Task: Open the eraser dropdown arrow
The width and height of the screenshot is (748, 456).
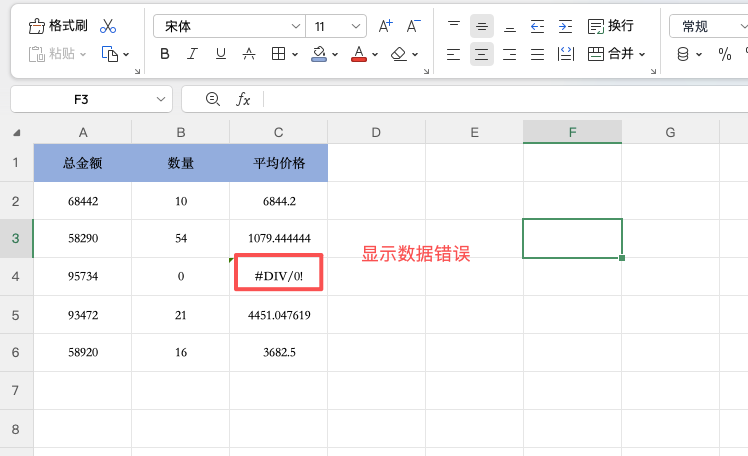Action: click(415, 54)
